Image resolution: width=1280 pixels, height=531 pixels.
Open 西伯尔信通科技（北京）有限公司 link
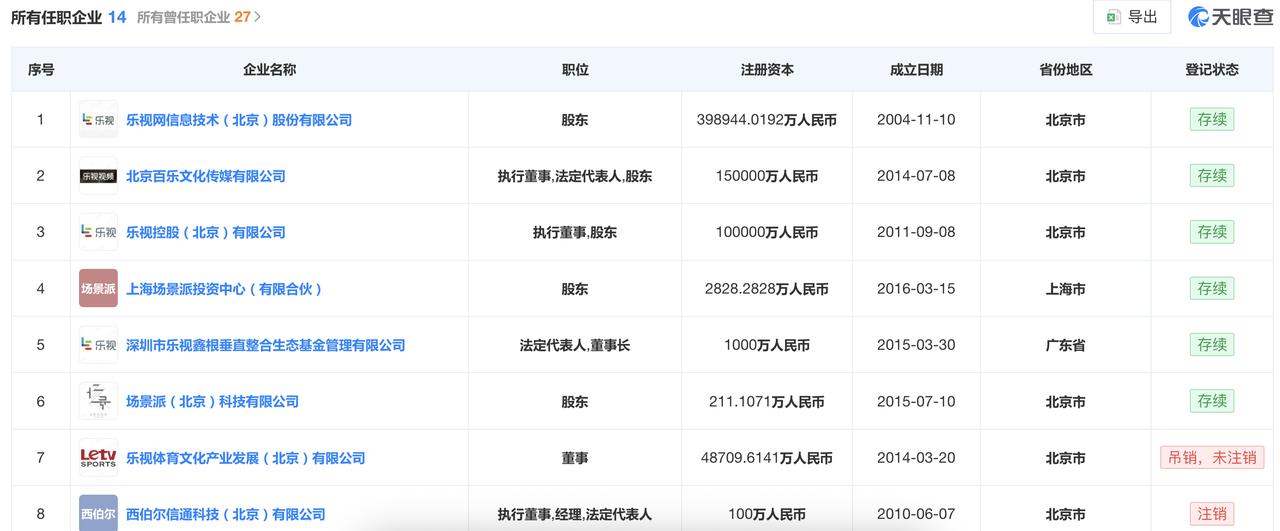[226, 514]
